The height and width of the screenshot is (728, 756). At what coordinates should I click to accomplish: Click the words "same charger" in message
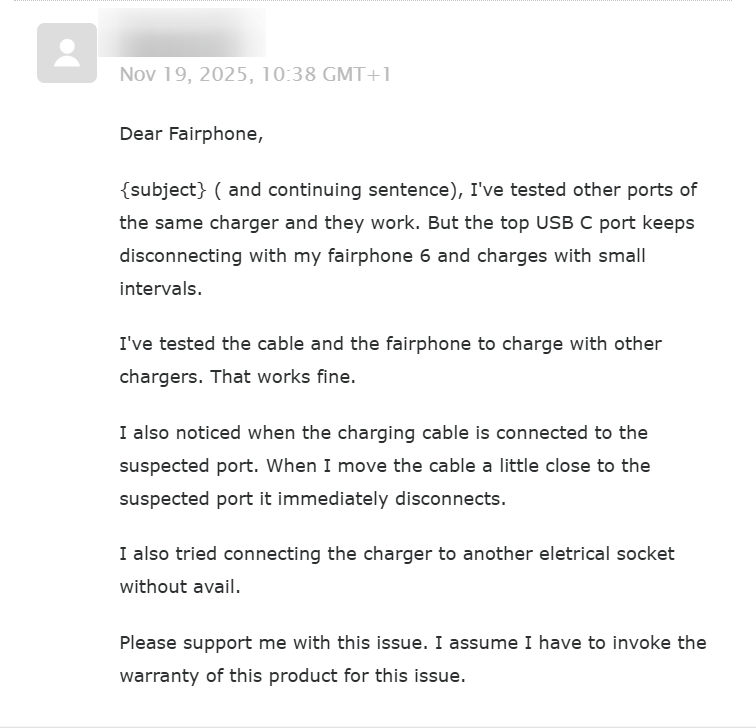click(x=206, y=222)
